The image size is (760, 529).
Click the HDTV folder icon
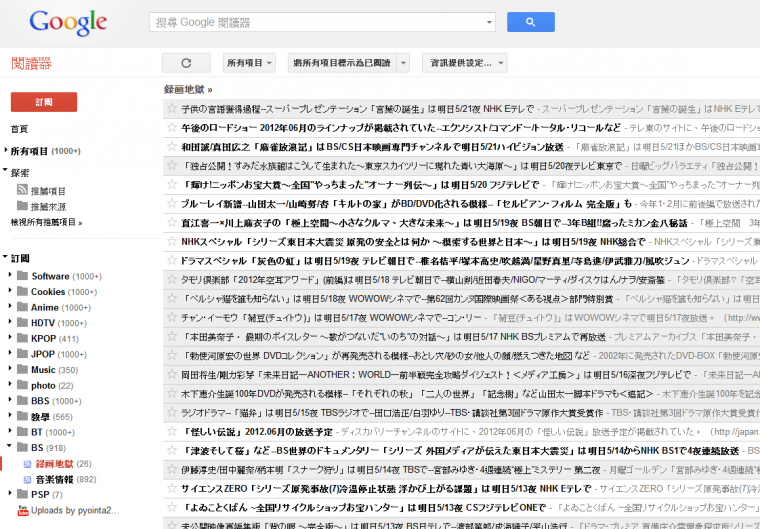click(x=22, y=322)
